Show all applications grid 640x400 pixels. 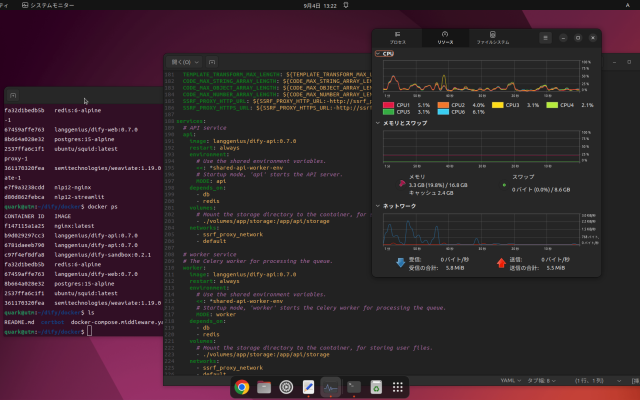[397, 386]
